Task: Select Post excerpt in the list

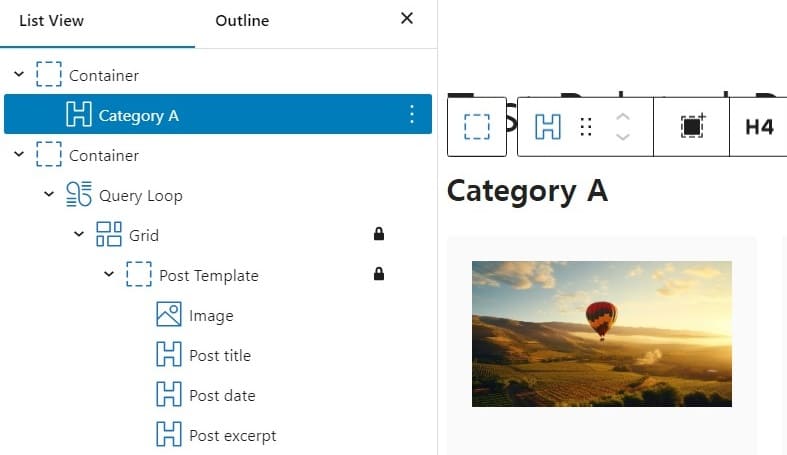Action: (232, 435)
